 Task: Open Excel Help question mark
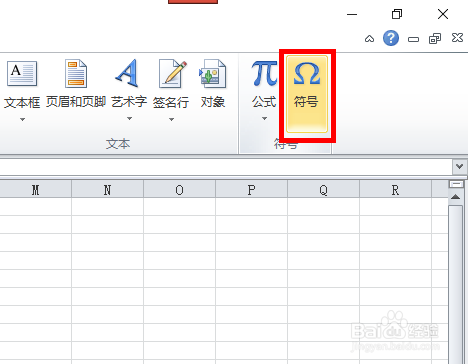[391, 38]
